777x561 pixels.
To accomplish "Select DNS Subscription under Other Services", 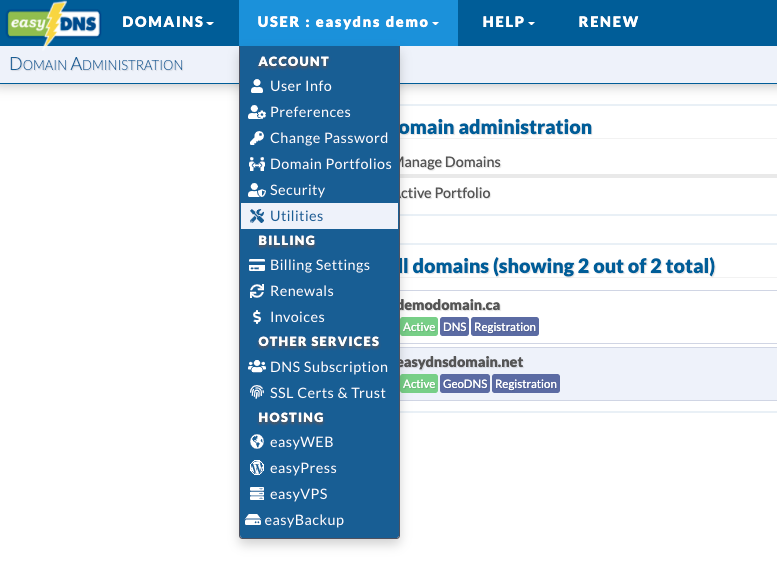I will pos(319,367).
